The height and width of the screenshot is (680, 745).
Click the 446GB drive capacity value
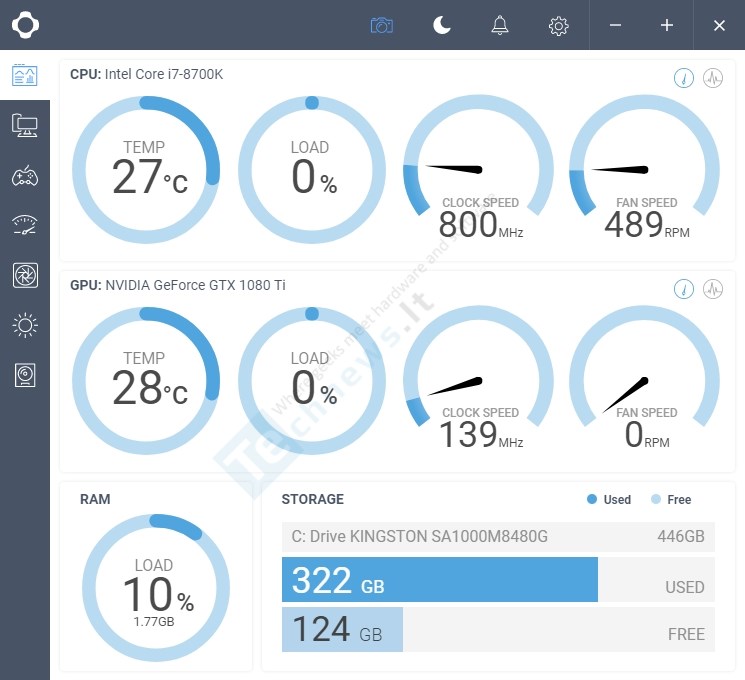(x=681, y=536)
